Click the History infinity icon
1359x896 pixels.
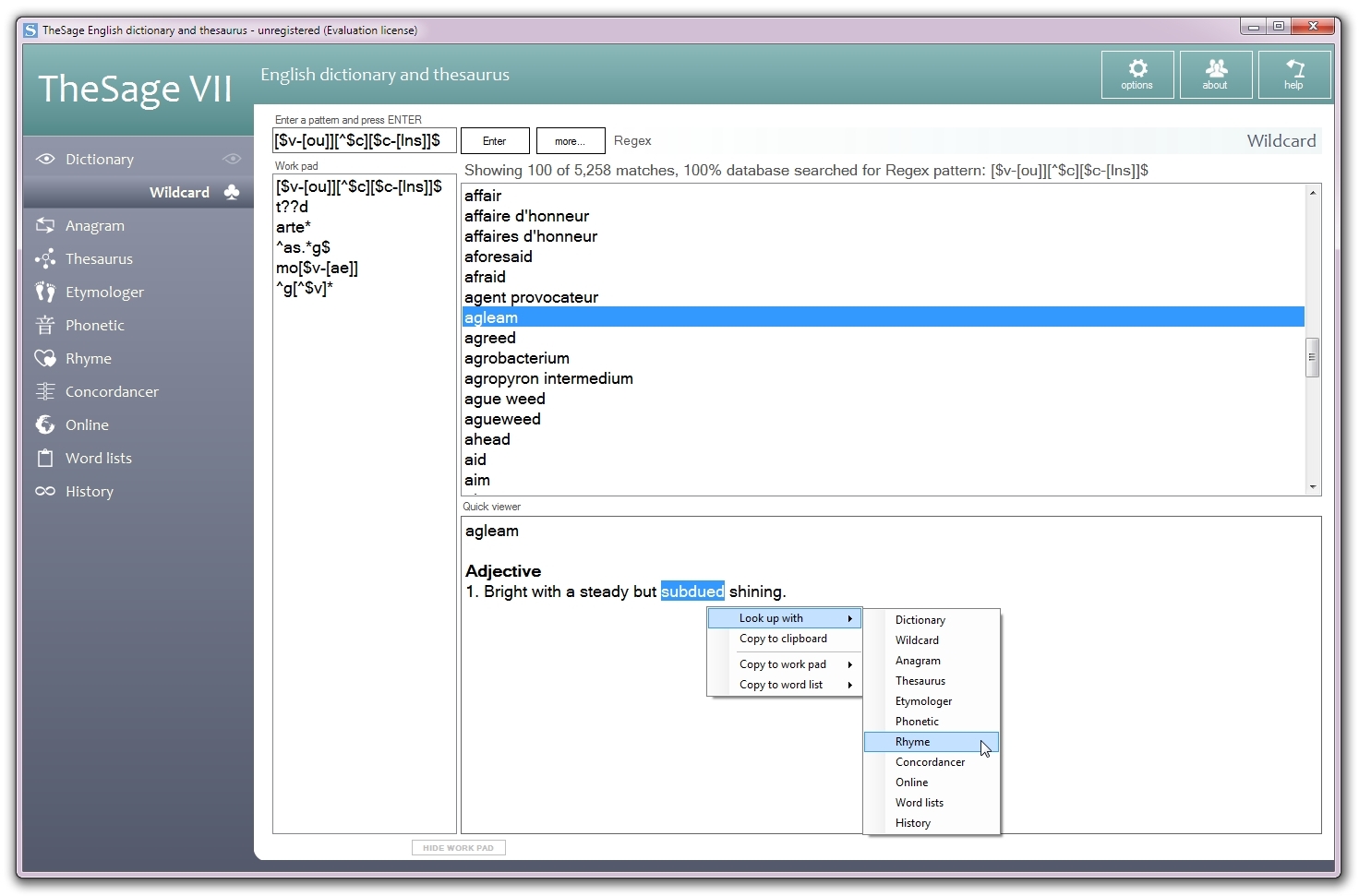click(45, 491)
